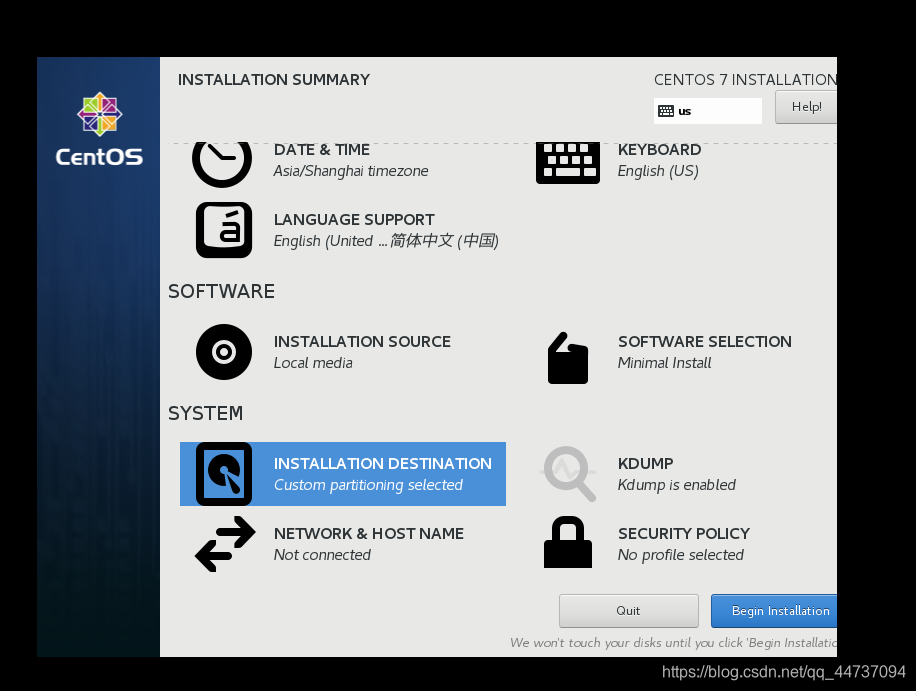Click 'Local media' status text
Image resolution: width=916 pixels, height=691 pixels.
coord(313,363)
